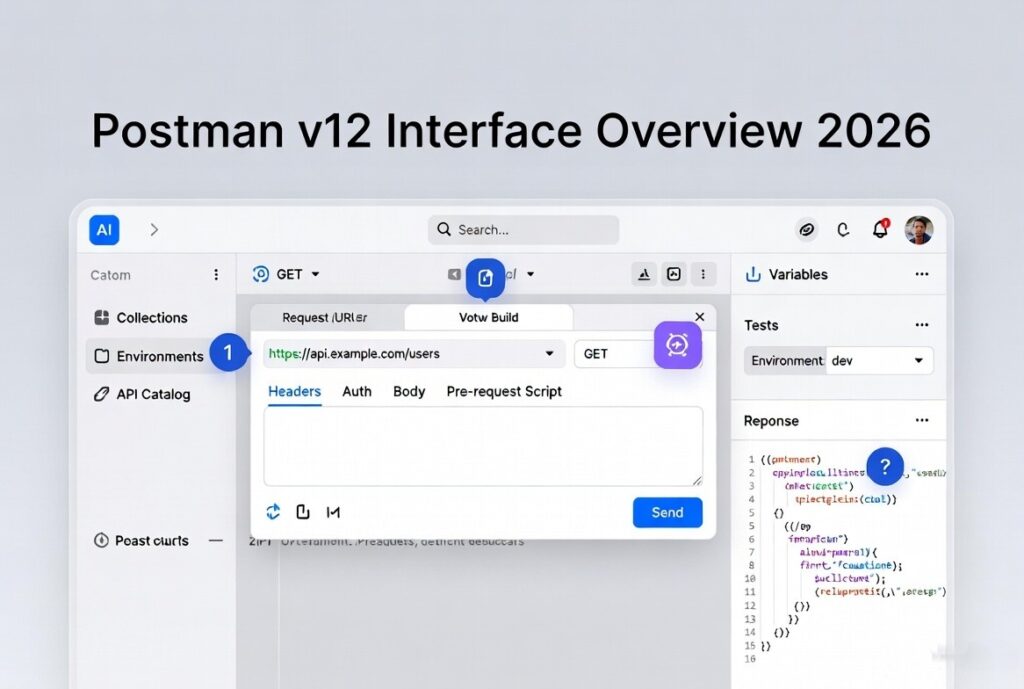This screenshot has height=689, width=1024.
Task: Open the Reponse panel more options
Action: point(921,421)
